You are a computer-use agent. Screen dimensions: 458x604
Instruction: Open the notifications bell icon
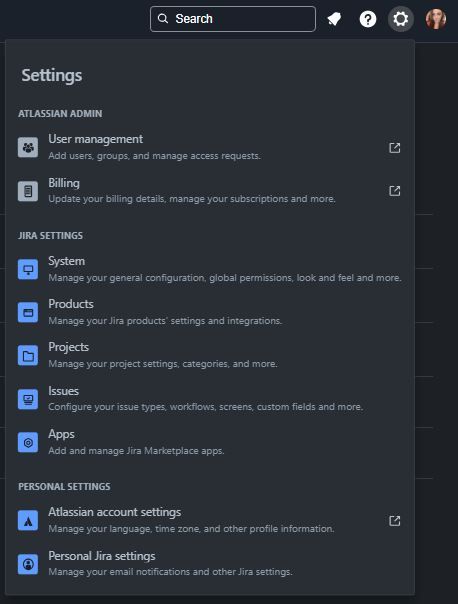click(334, 18)
